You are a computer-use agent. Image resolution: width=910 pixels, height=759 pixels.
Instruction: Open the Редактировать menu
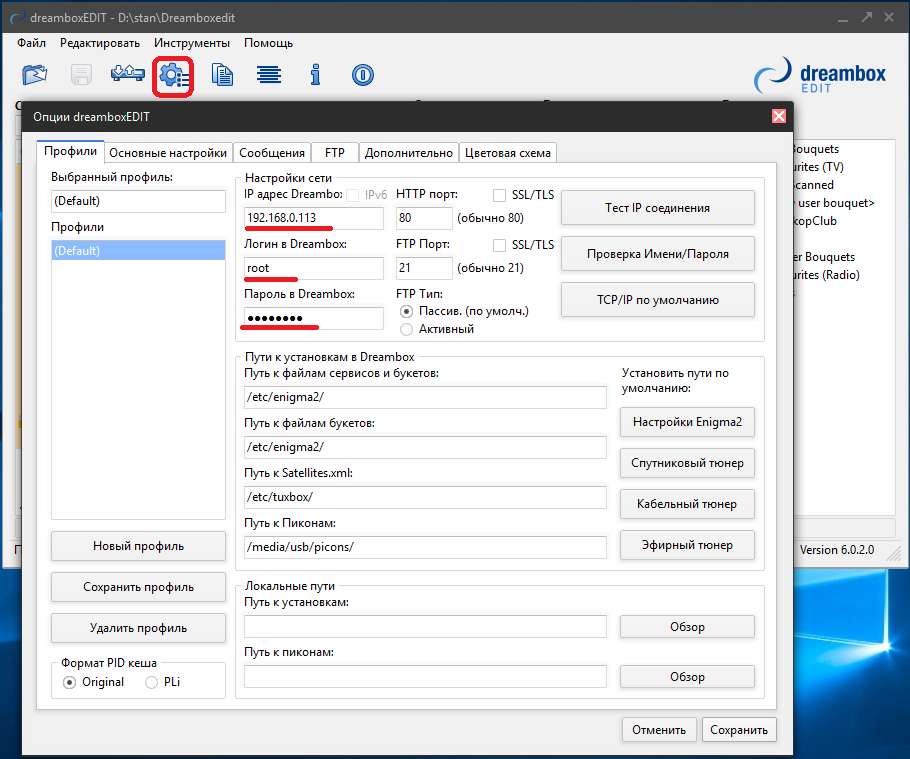pos(100,43)
